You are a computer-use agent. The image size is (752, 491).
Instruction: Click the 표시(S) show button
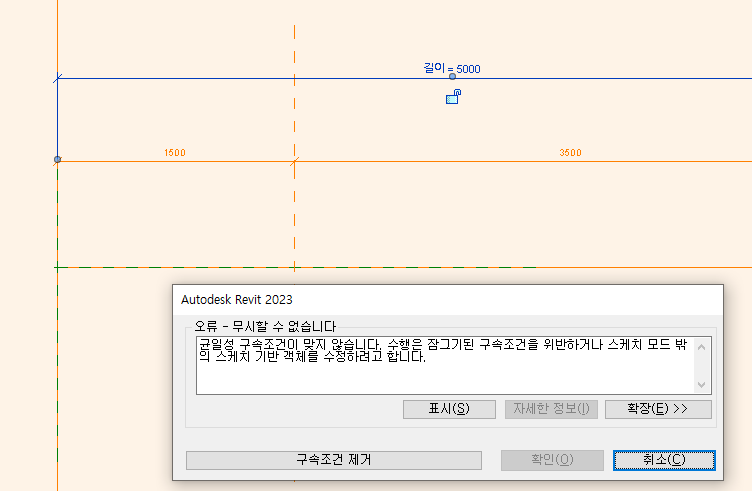tap(449, 409)
